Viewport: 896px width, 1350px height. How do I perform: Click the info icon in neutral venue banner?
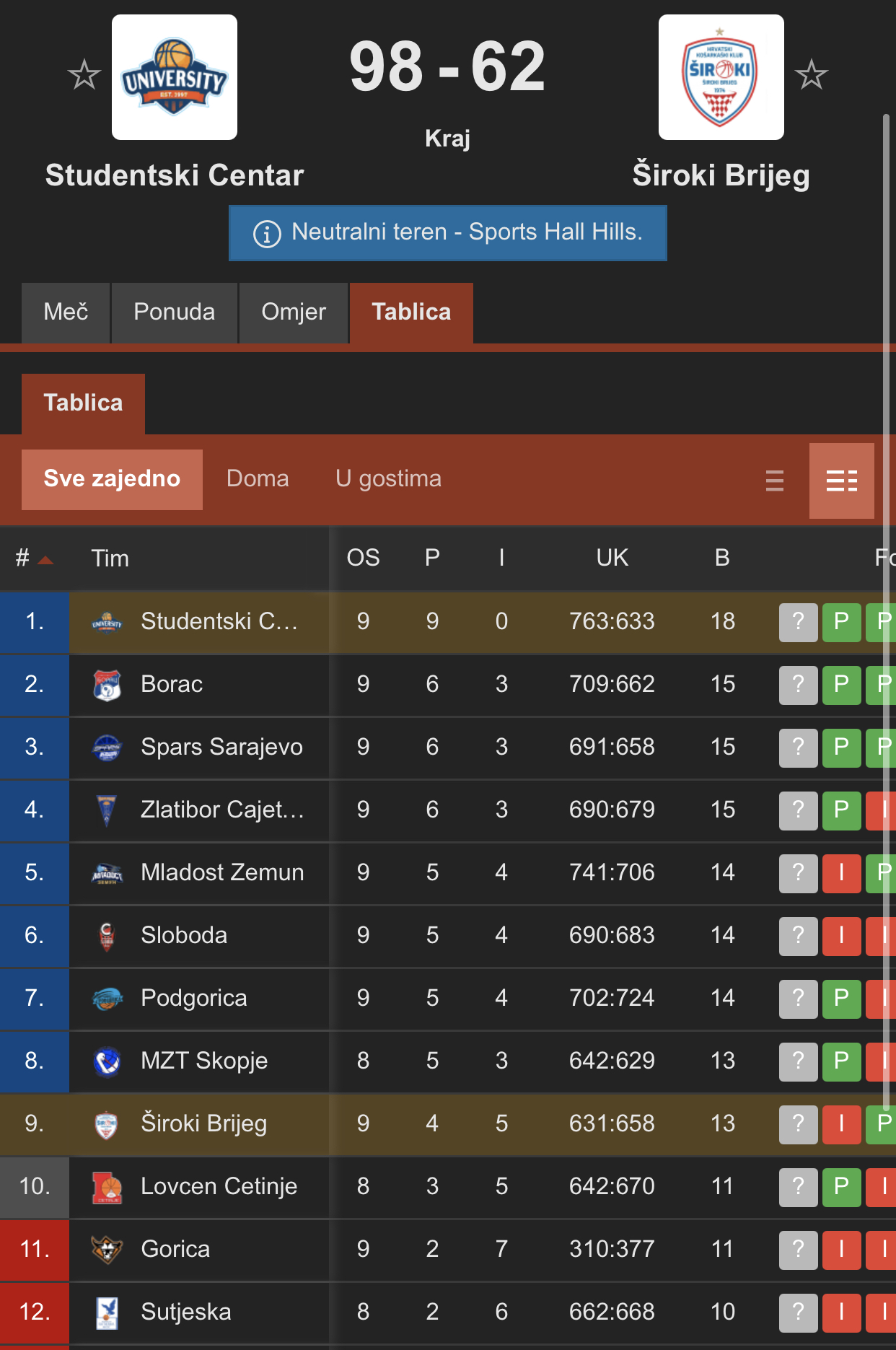click(x=267, y=233)
